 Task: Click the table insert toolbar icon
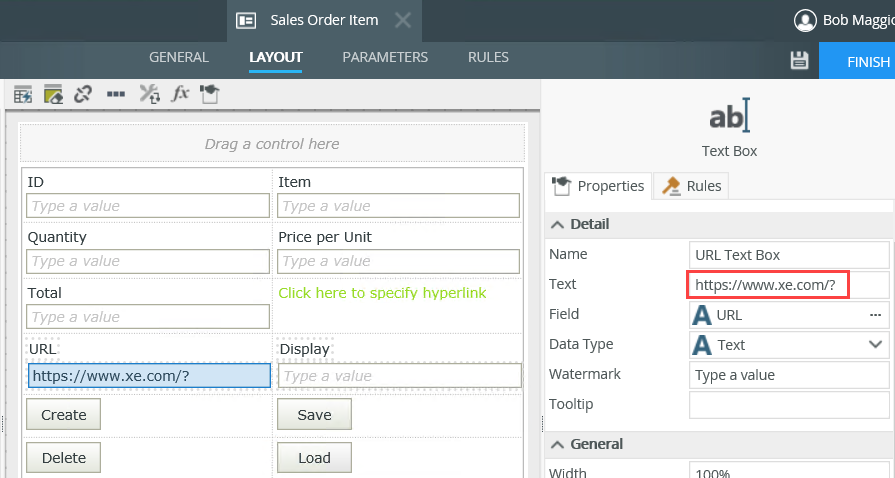(23, 94)
